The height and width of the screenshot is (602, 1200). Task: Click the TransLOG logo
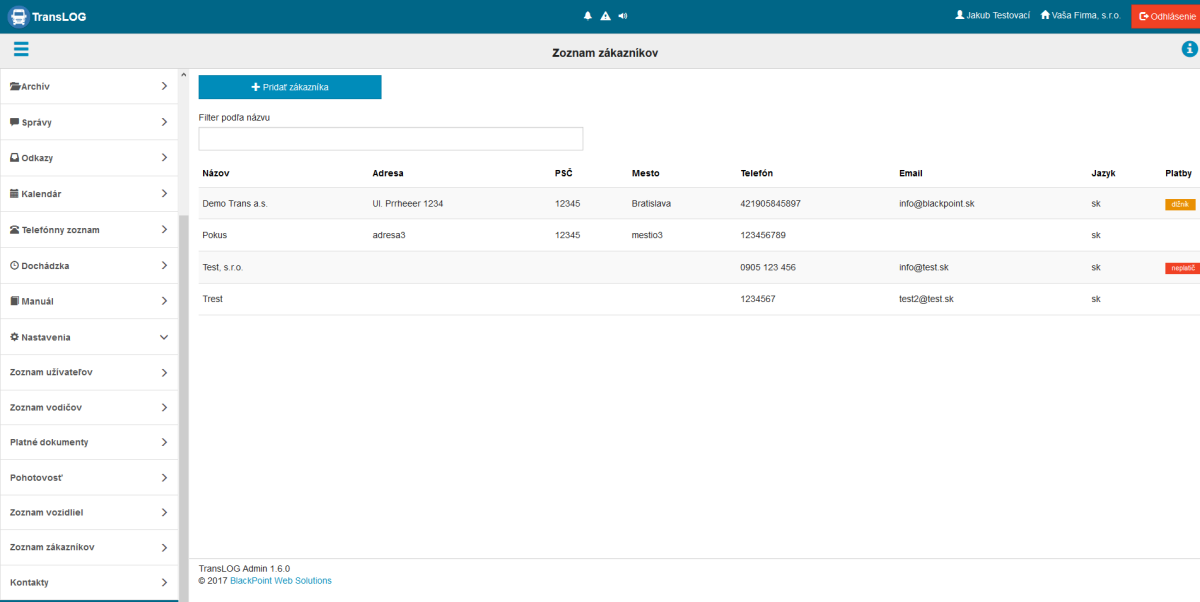46,16
